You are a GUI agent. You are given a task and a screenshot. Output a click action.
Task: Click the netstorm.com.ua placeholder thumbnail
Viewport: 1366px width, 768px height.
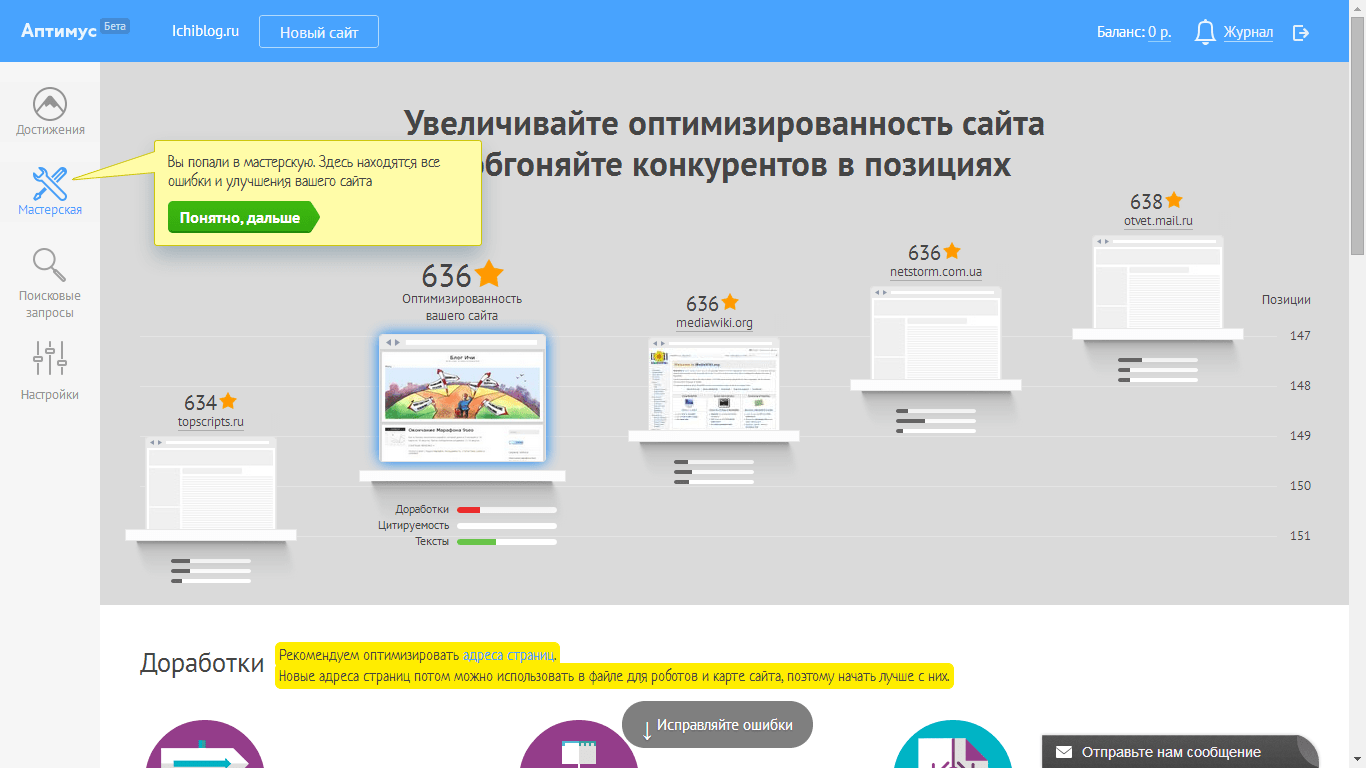click(936, 333)
